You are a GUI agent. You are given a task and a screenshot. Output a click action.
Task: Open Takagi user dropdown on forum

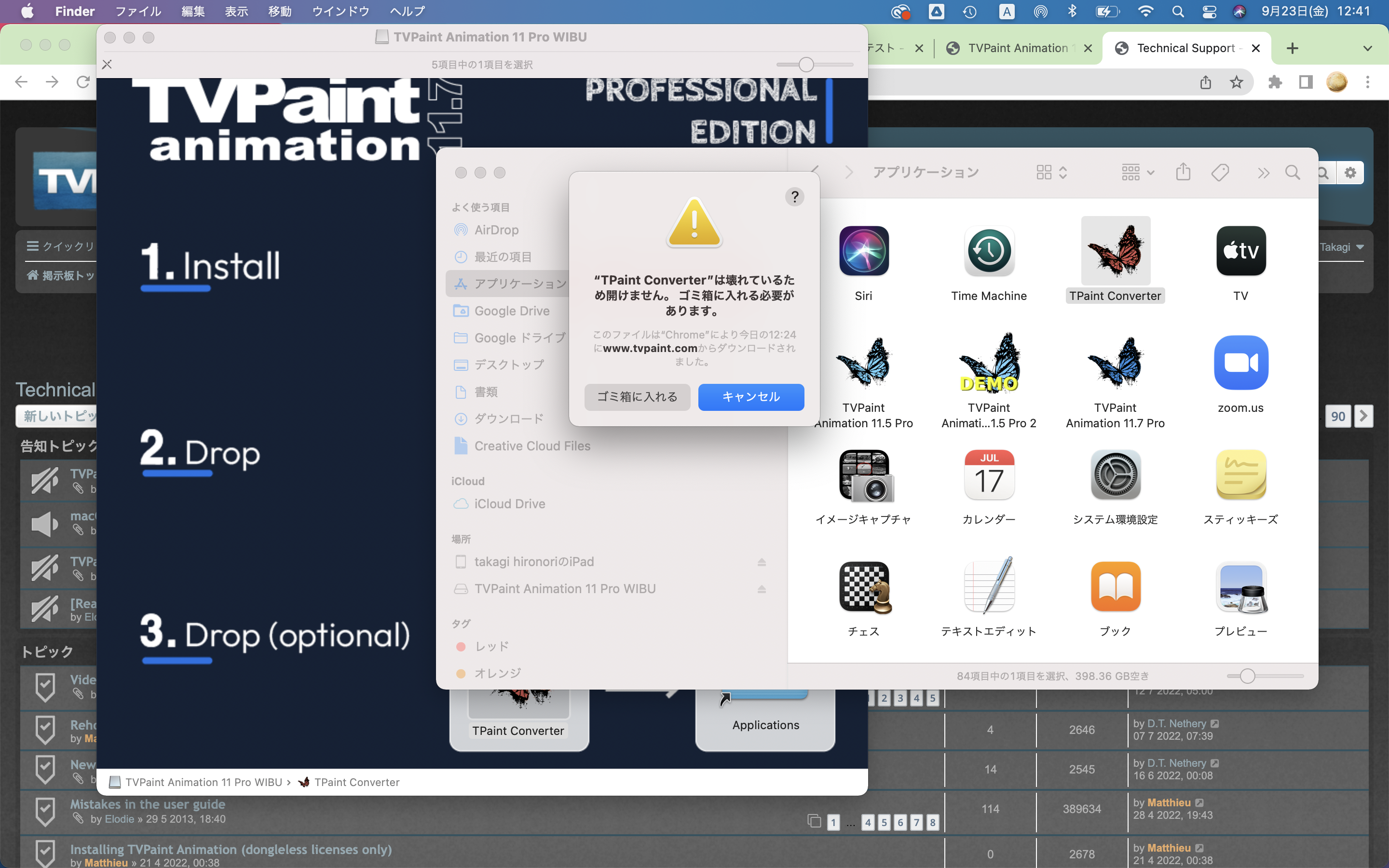tap(1341, 247)
